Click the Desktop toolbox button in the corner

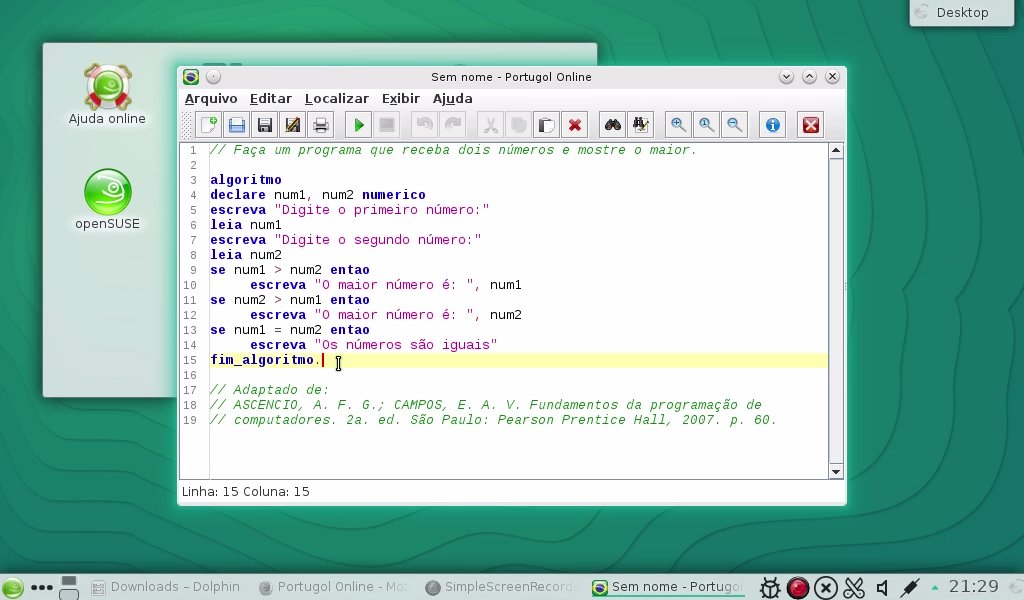tap(962, 12)
